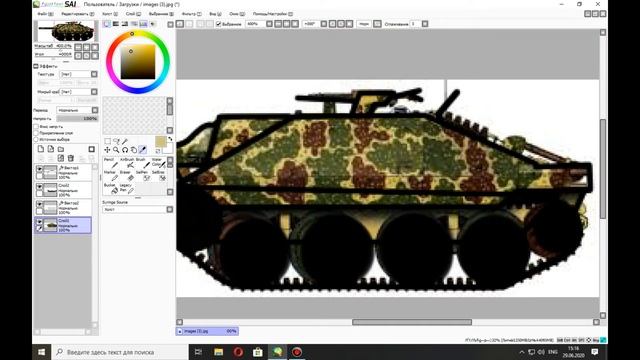Switch to the images (3).jpg document tab
This screenshot has height=360, width=640.
tap(207, 331)
